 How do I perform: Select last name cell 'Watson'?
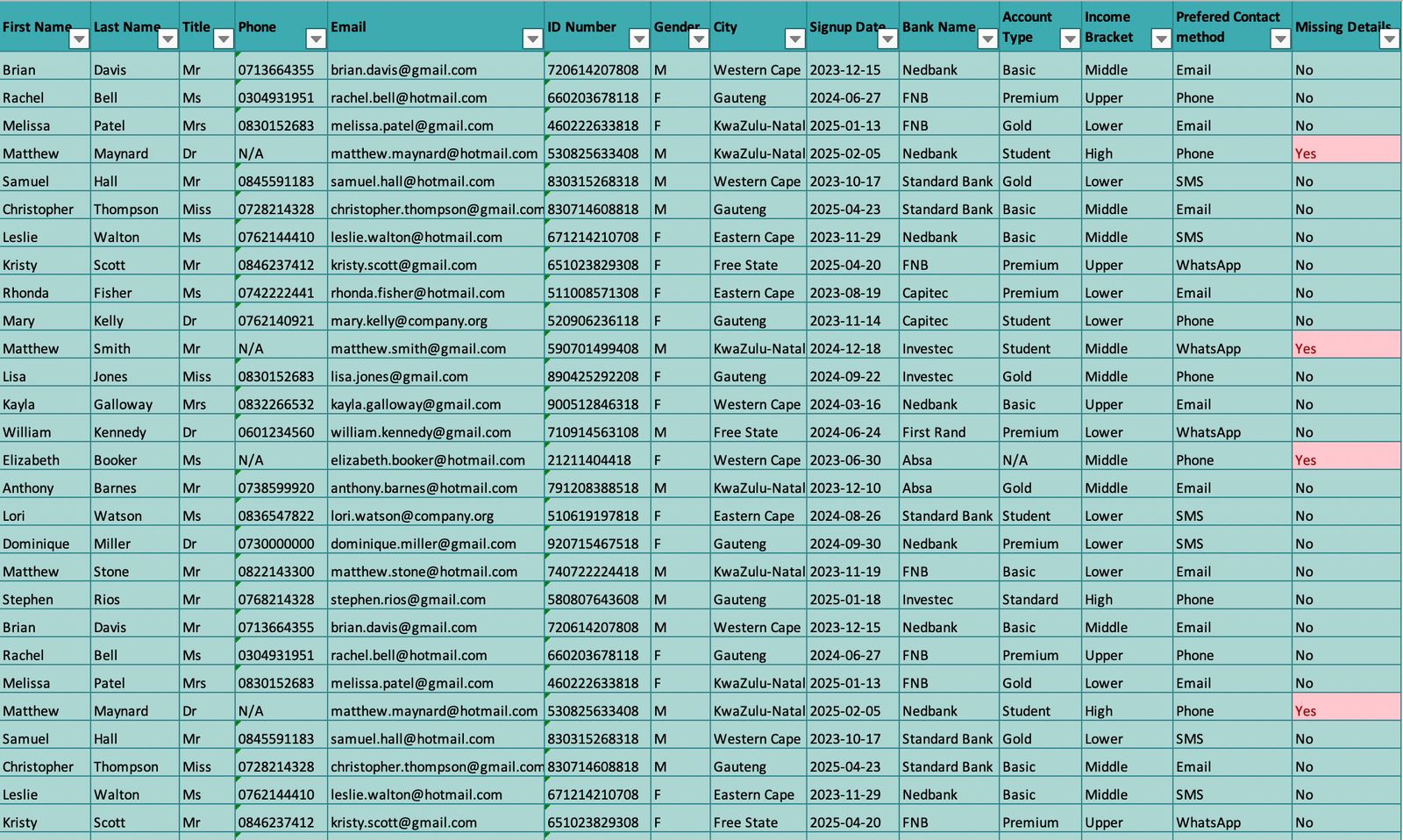[135, 516]
